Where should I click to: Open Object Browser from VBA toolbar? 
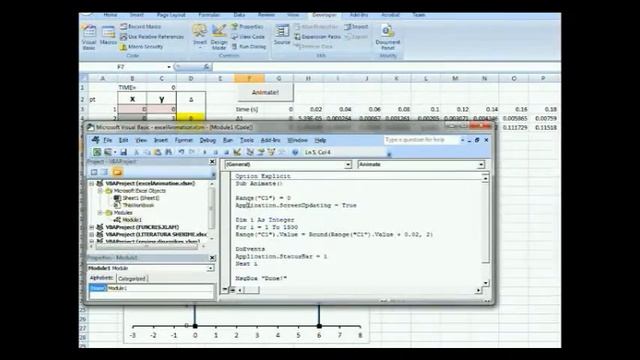[271, 152]
